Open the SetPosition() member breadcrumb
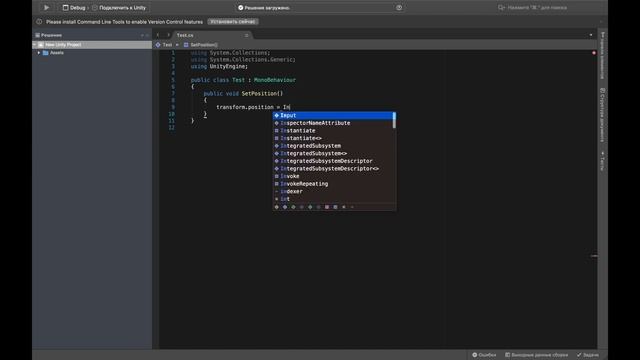 [x=200, y=44]
